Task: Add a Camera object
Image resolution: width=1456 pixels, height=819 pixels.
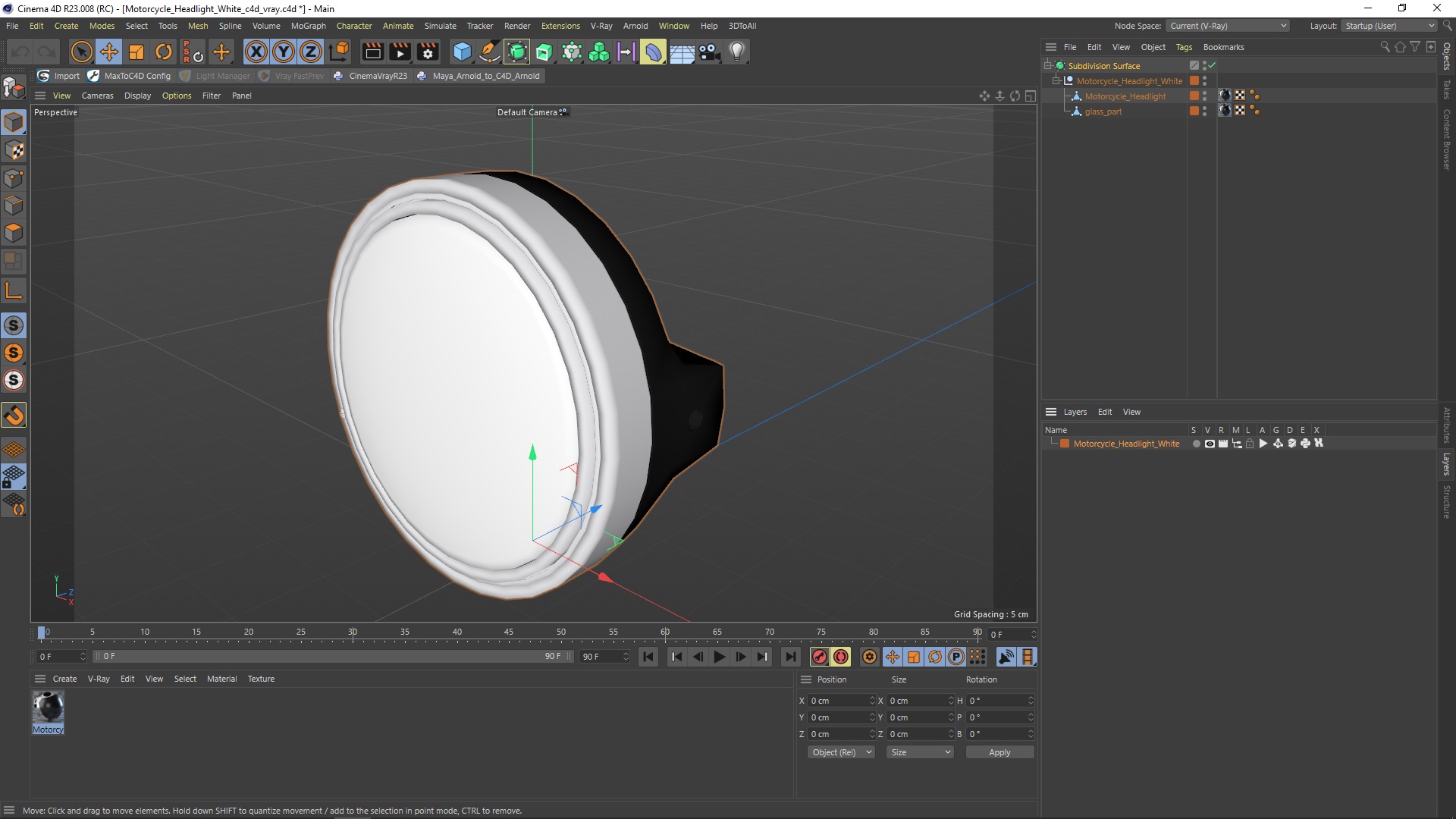Action: click(709, 52)
